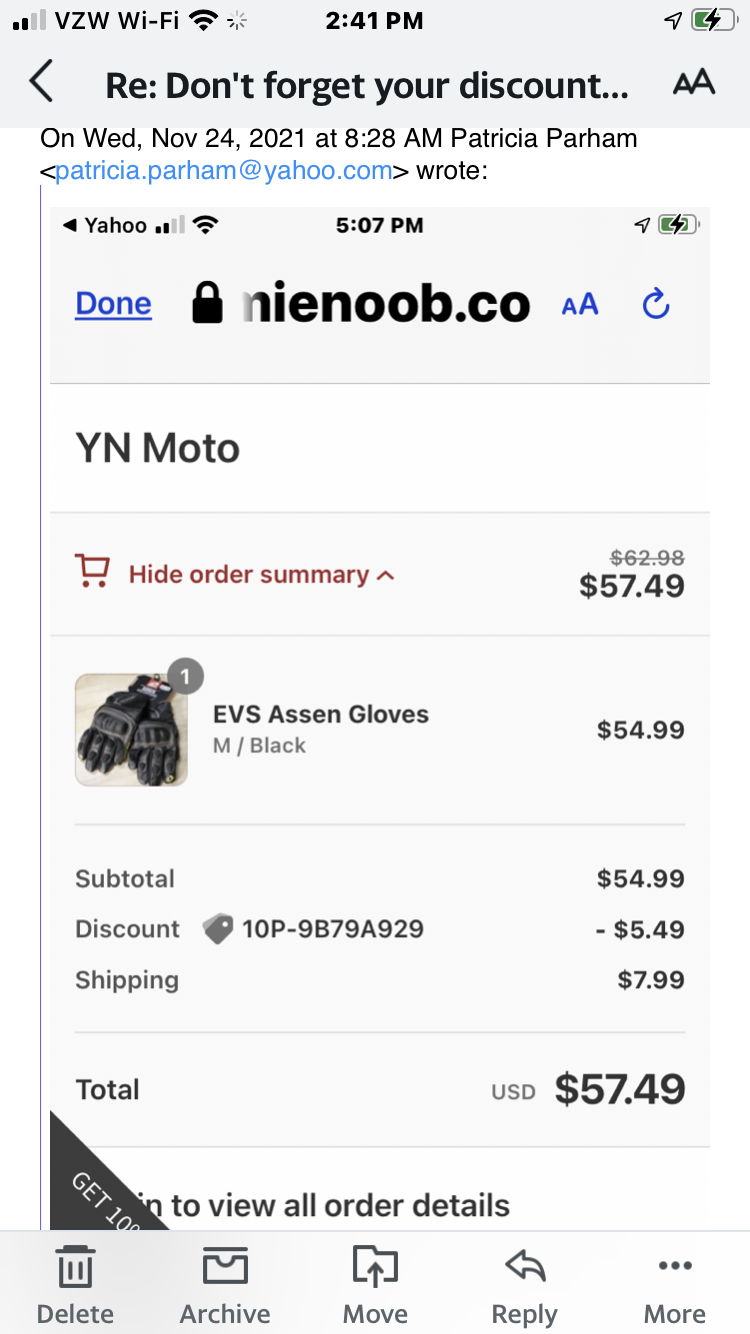Image resolution: width=750 pixels, height=1334 pixels.
Task: Reply to this email
Action: click(x=524, y=1284)
